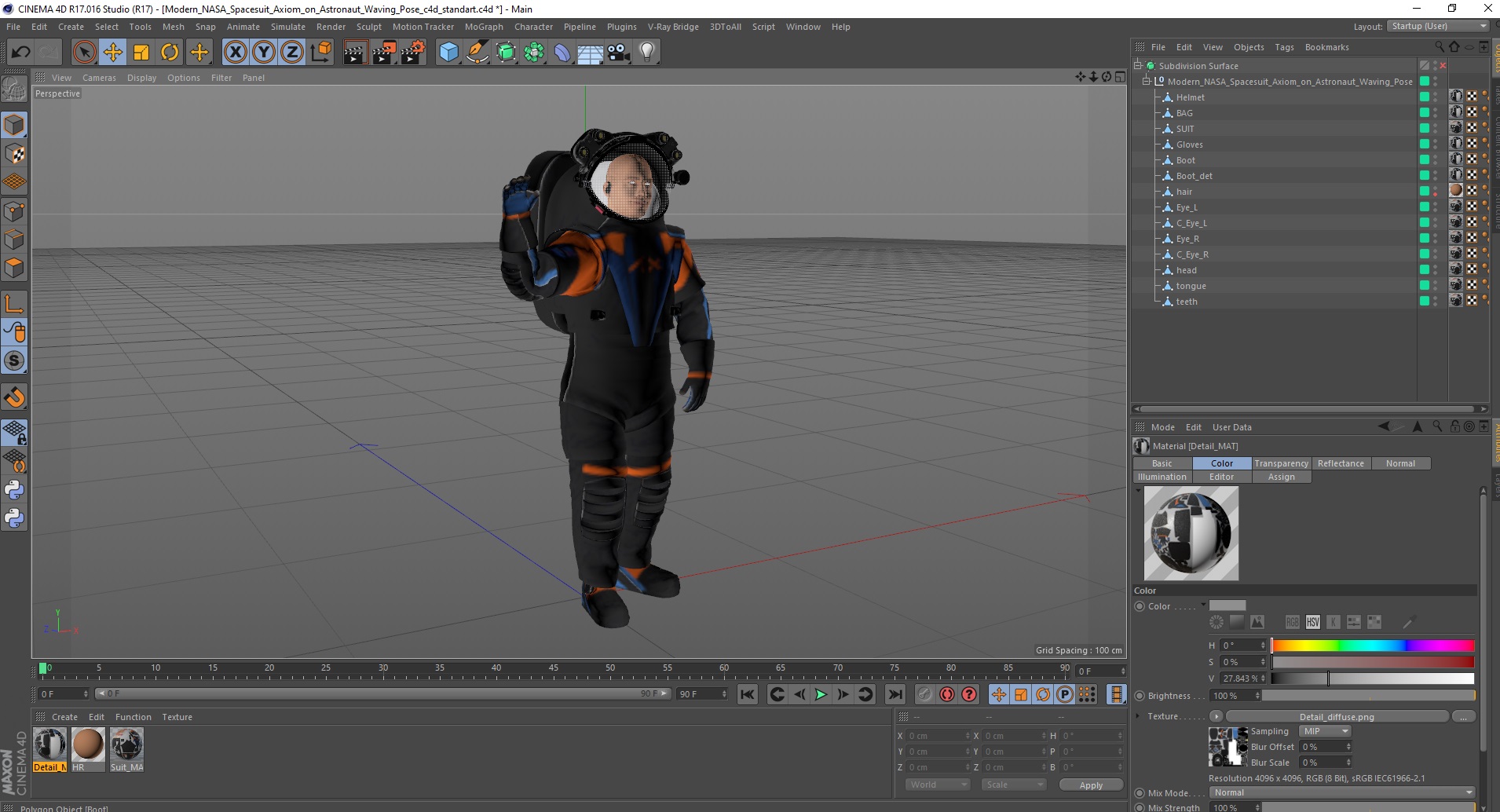This screenshot has height=812, width=1500.
Task: Add a Subdivision Surface generator
Action: [x=506, y=53]
